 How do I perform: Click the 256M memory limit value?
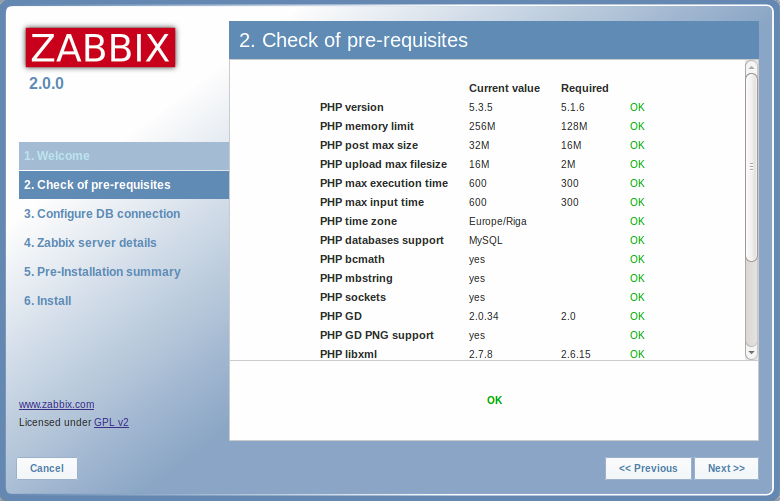tap(482, 126)
